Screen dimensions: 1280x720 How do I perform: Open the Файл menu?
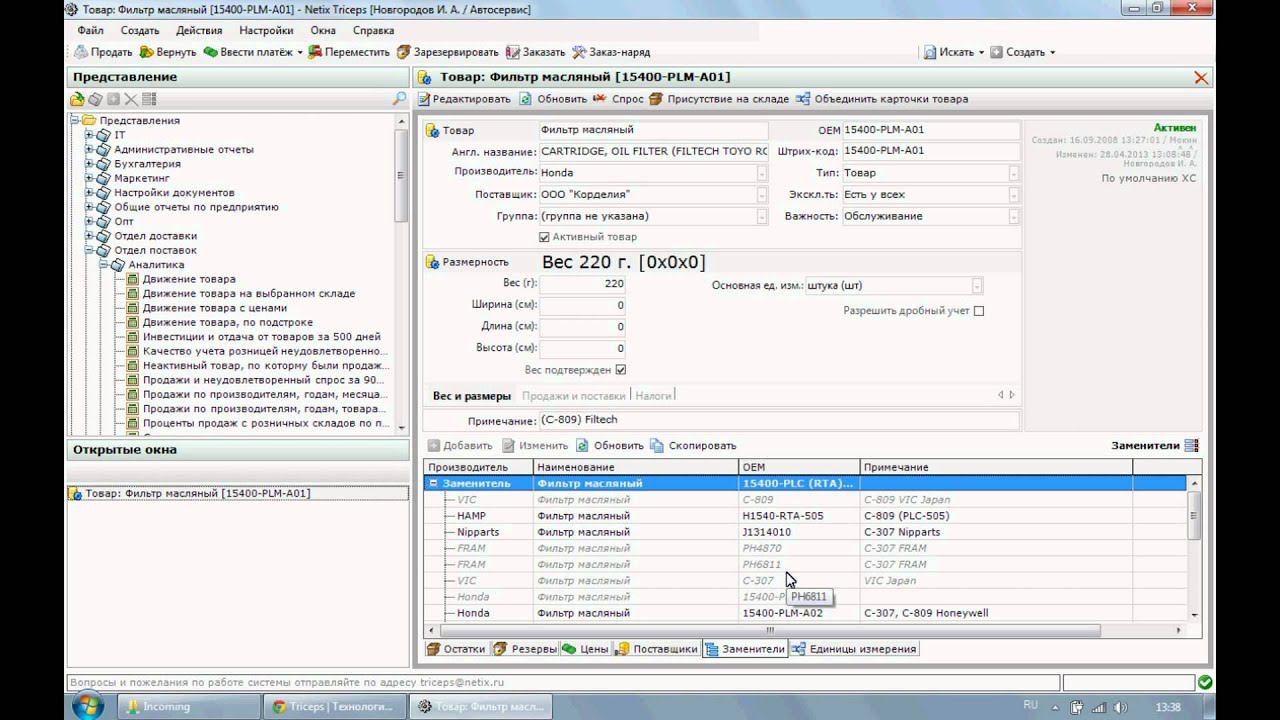tap(90, 30)
